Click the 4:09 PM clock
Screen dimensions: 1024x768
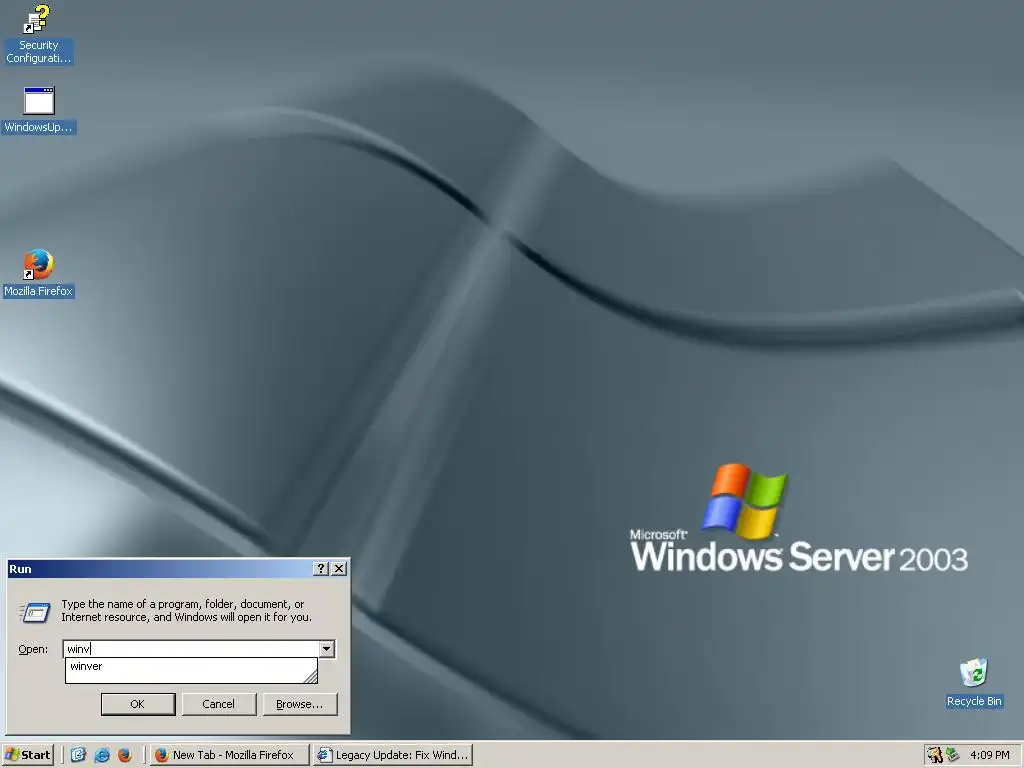pos(989,755)
